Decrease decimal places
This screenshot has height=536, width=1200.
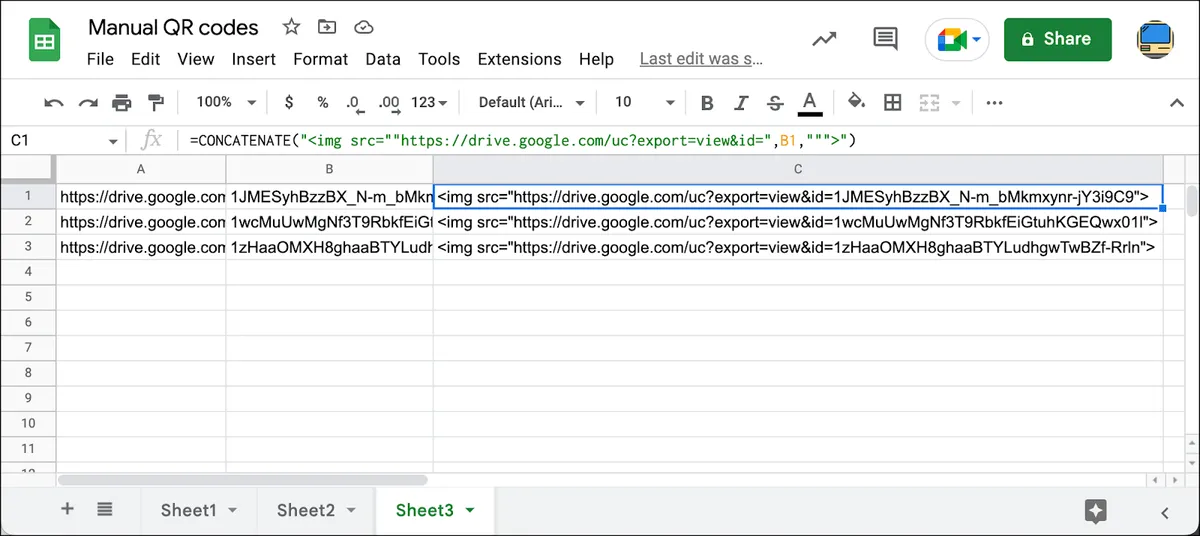point(353,102)
